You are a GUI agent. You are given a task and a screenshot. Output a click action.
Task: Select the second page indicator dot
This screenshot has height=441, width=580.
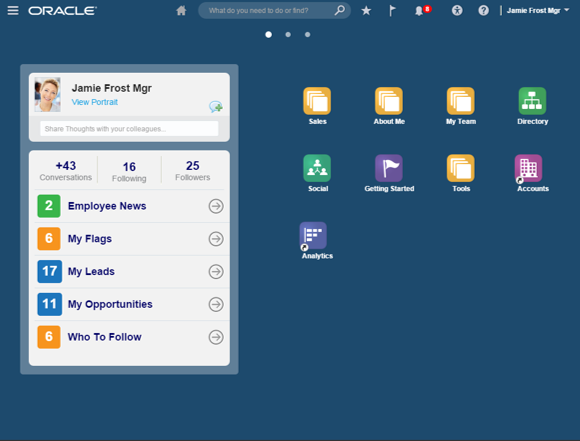[x=288, y=34]
